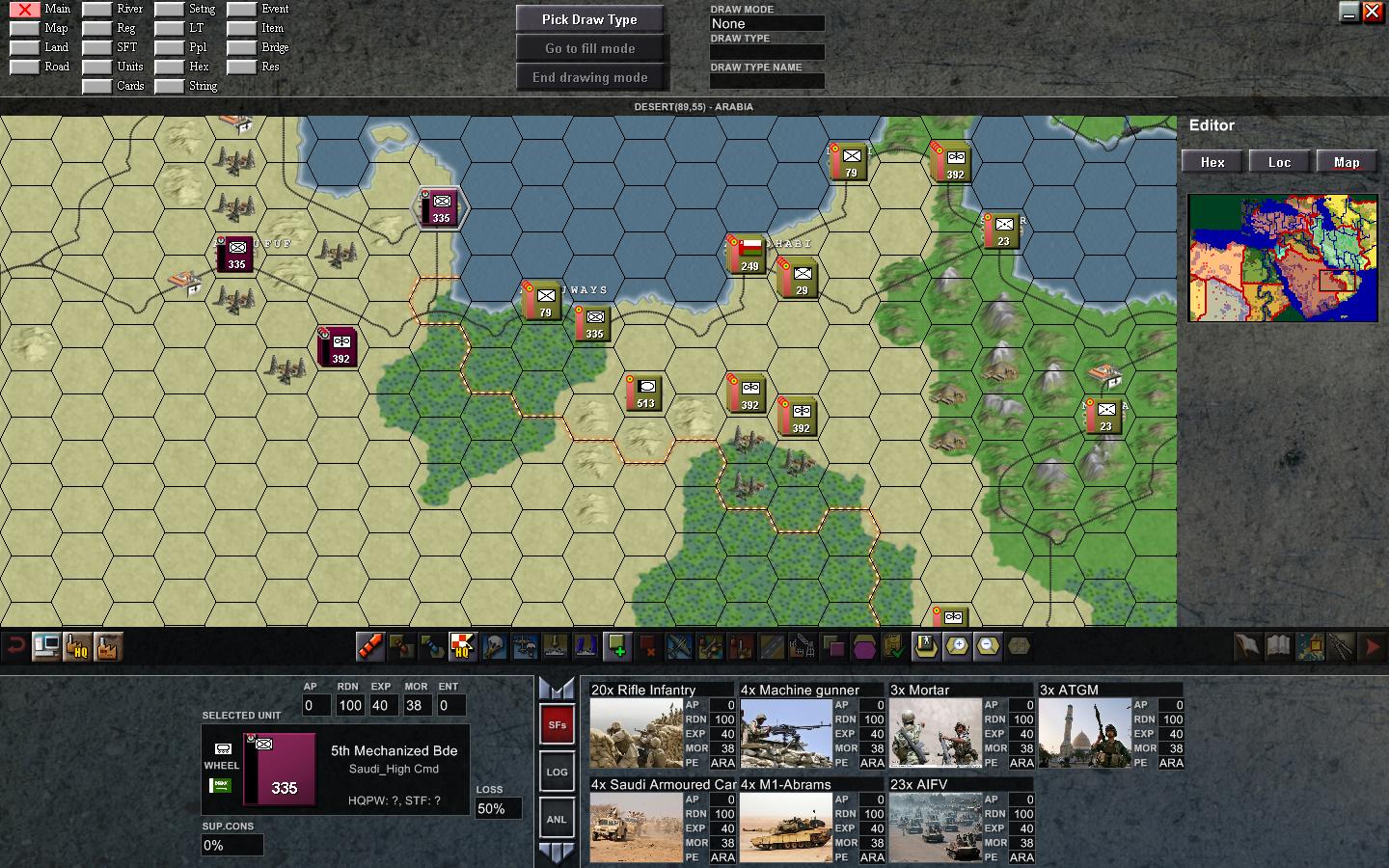Open the book icon in bottom right toolbar

click(x=1278, y=646)
